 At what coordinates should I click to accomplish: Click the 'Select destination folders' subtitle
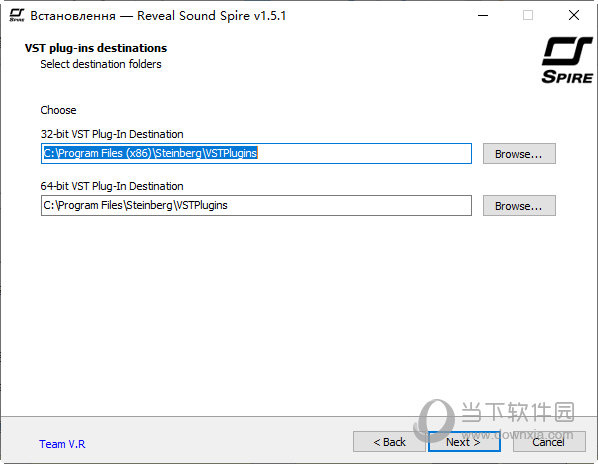tap(101, 64)
